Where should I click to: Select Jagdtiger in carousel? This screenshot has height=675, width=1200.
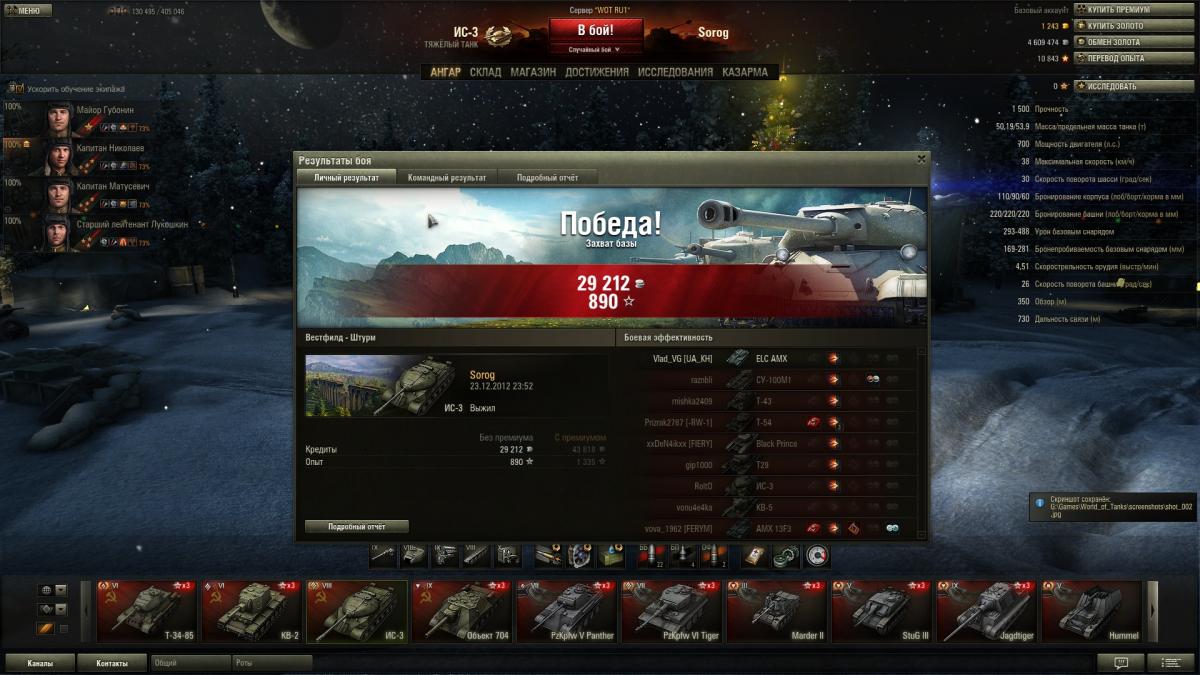pyautogui.click(x=987, y=612)
